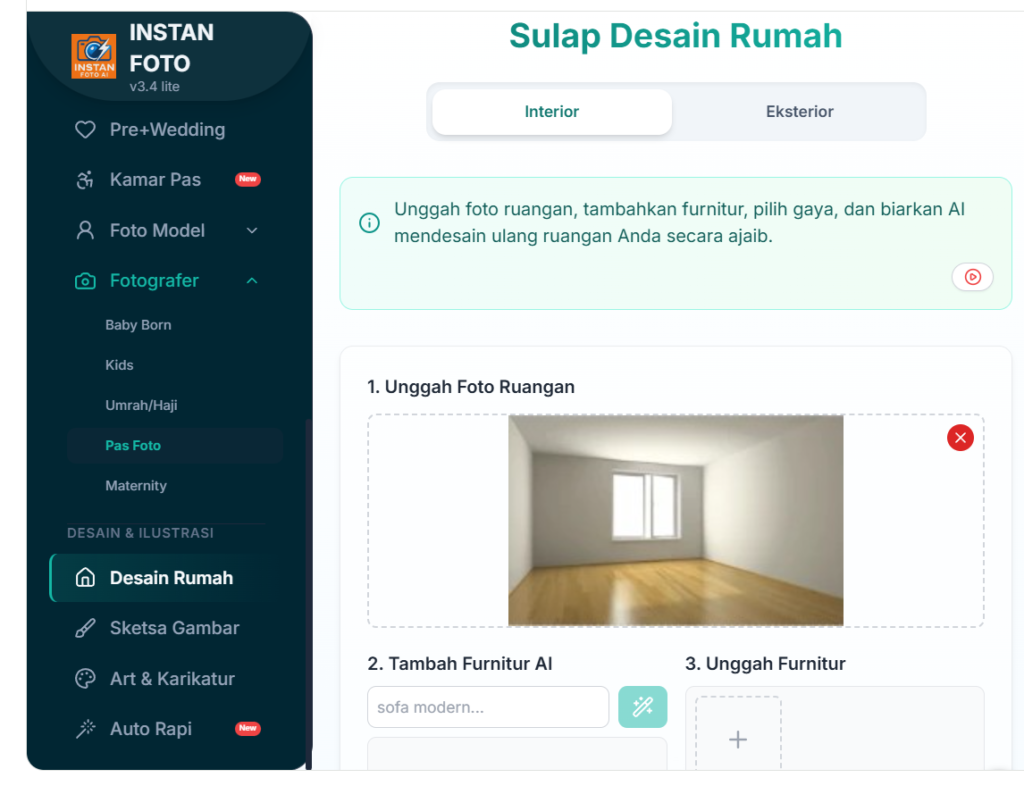
Task: Open the Baby Born submenu item
Action: tap(138, 324)
